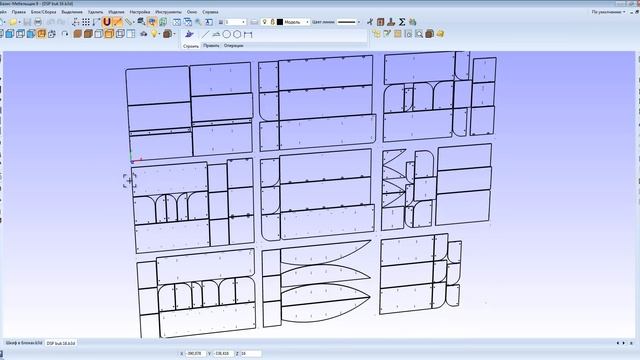
Task: Toggle the lock layer icon
Action: (272, 22)
